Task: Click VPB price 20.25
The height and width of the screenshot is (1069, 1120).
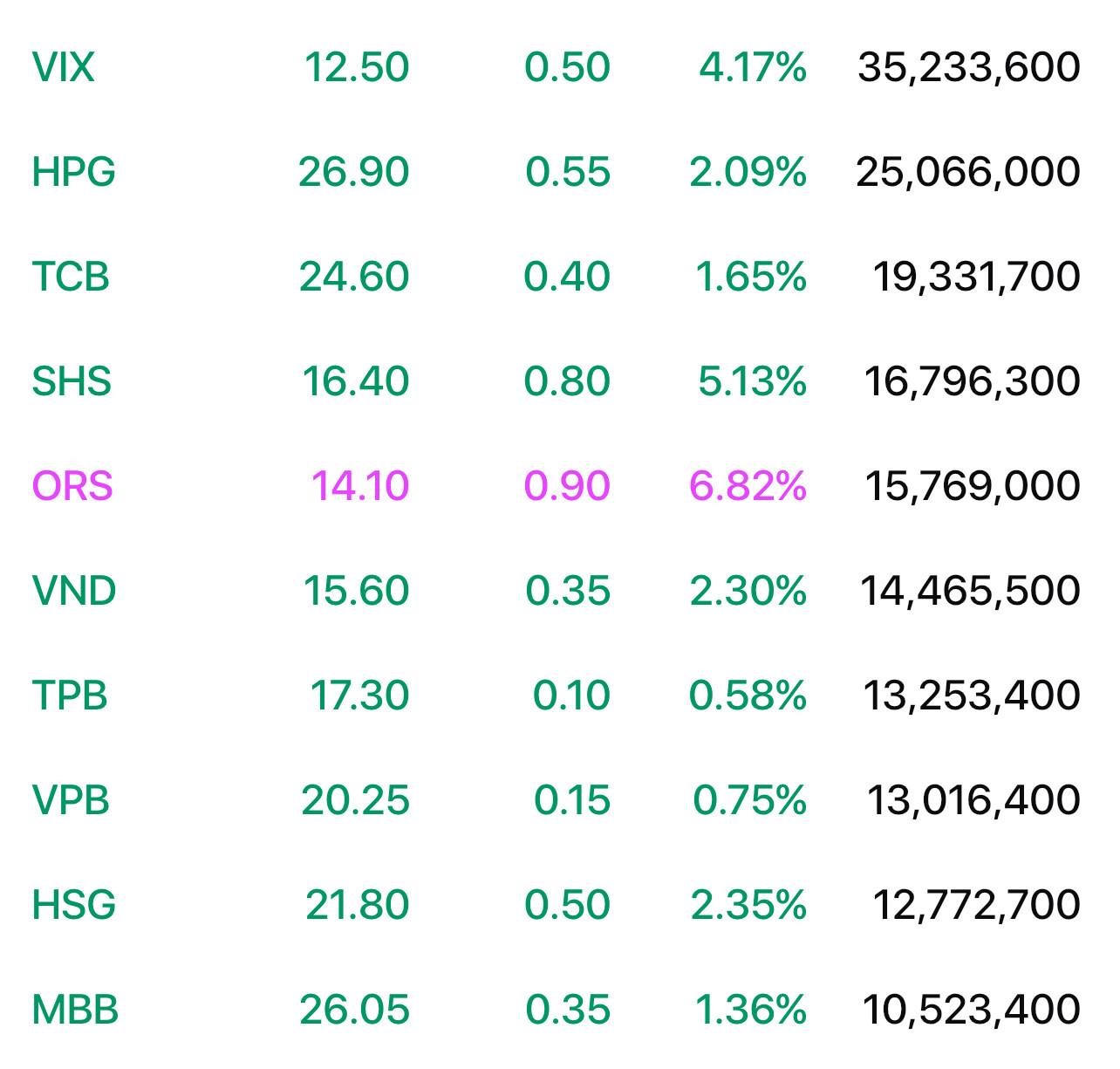Action: pos(355,800)
